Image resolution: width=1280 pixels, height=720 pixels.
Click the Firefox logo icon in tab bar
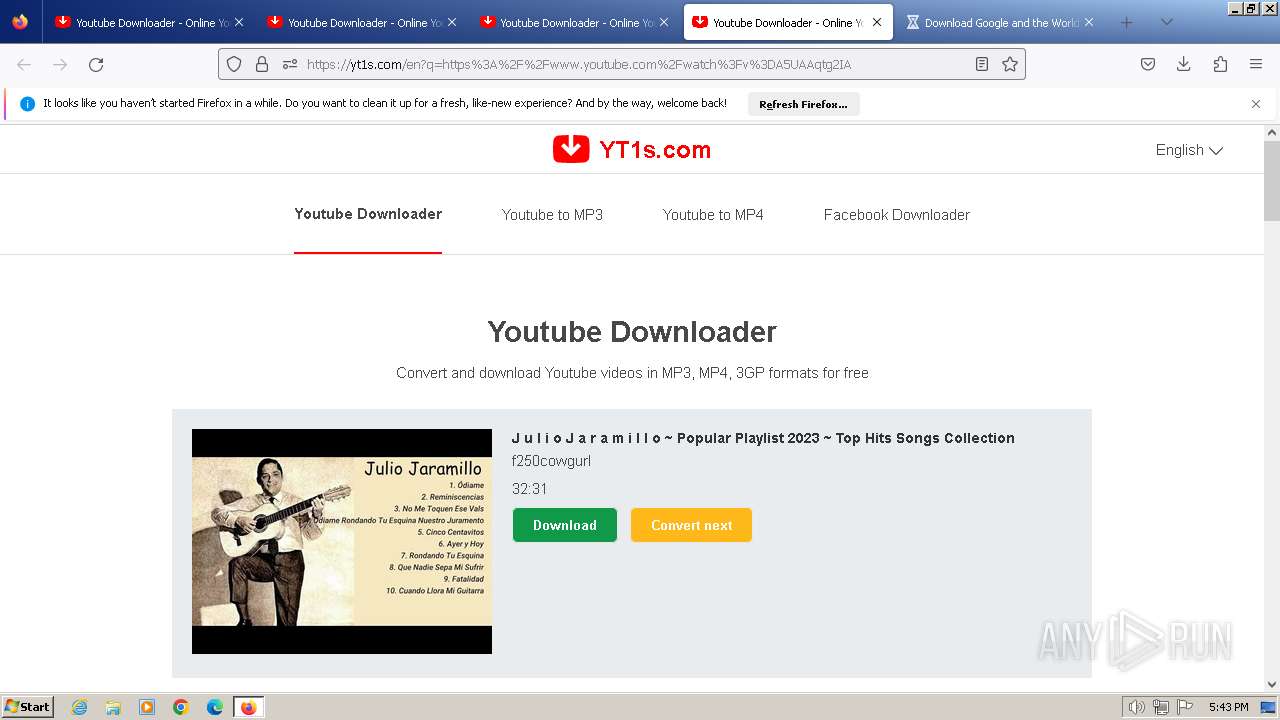[20, 22]
